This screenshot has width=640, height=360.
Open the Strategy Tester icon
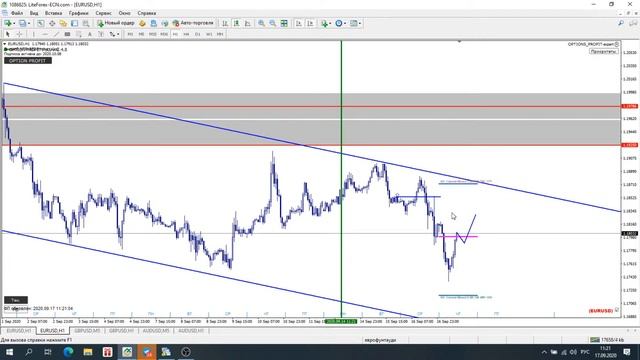pyautogui.click(x=86, y=23)
